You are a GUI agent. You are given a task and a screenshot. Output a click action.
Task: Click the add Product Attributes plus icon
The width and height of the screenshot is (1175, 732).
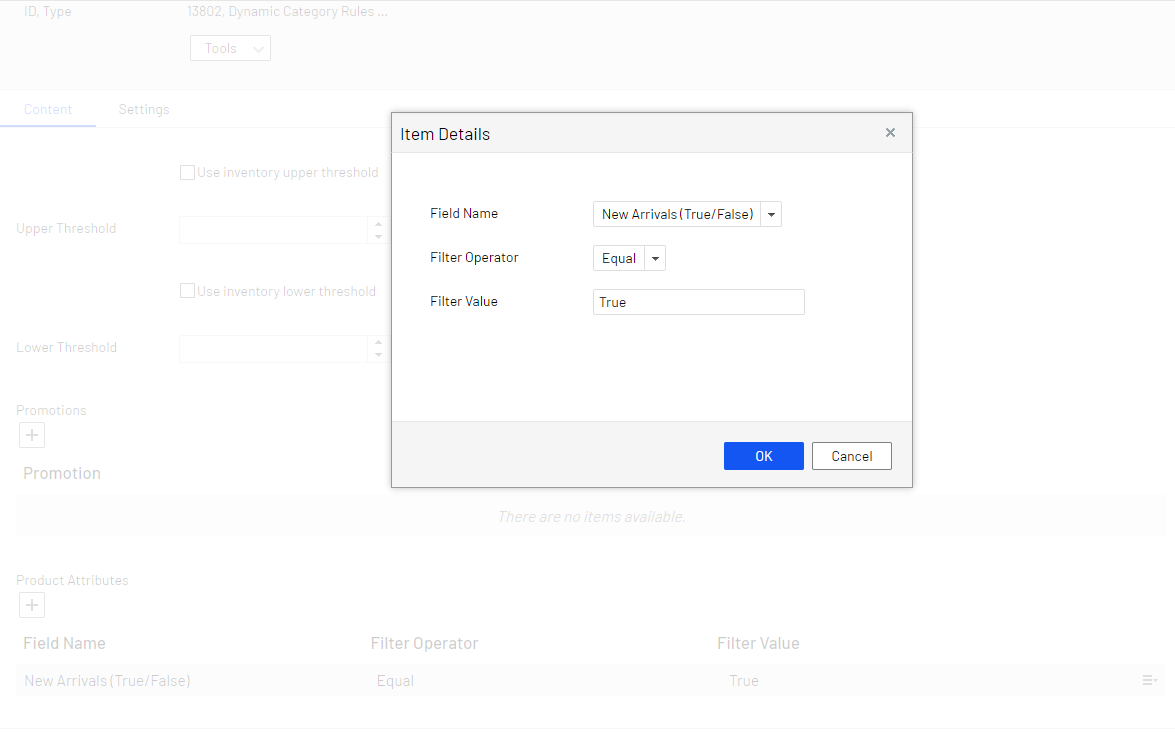tap(32, 605)
